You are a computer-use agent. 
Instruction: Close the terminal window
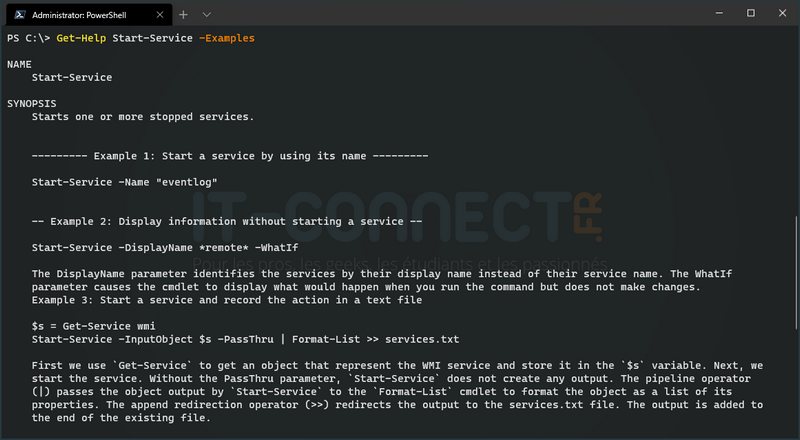tap(779, 14)
